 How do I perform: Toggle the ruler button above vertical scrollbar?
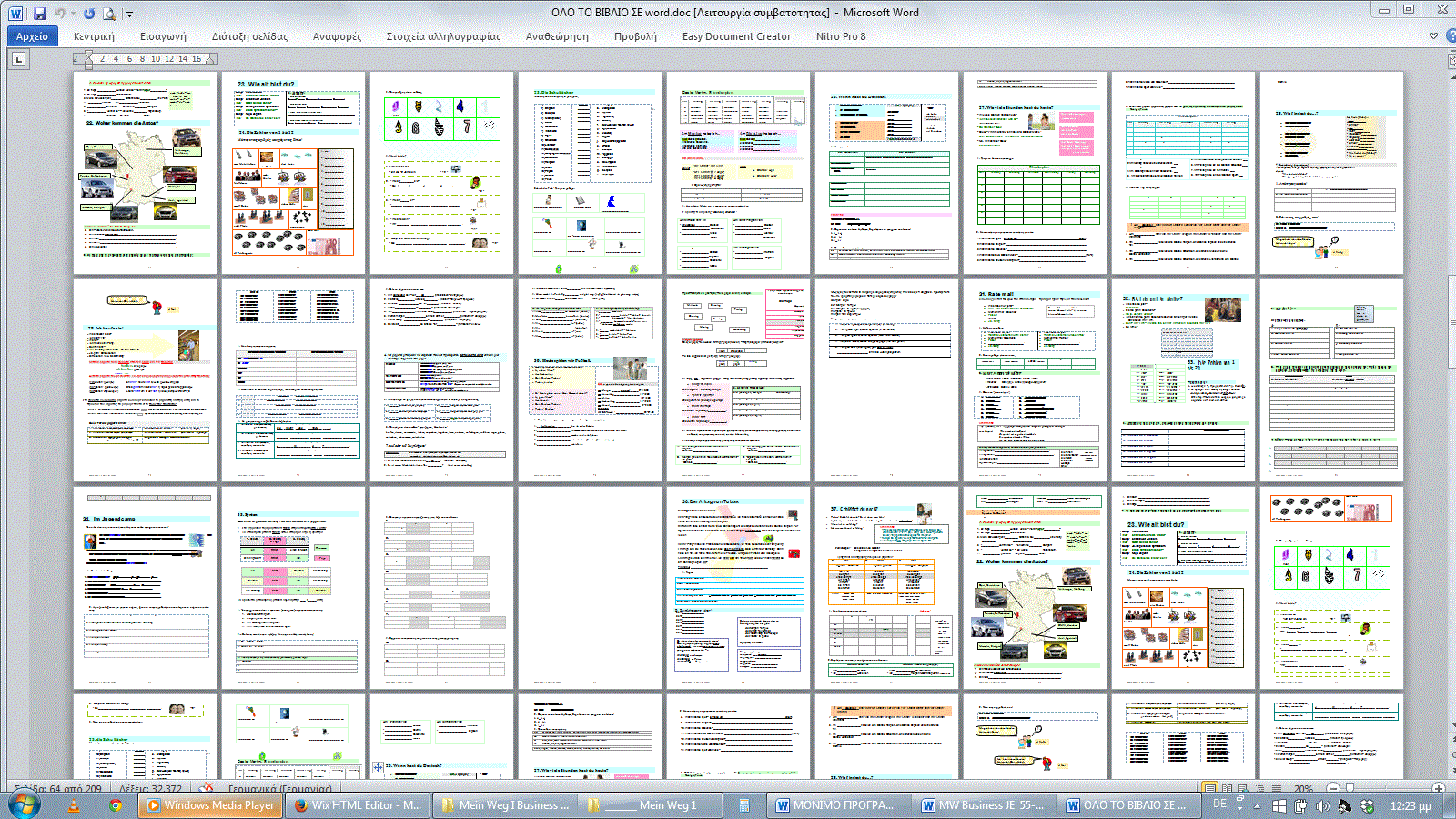pos(1451,59)
